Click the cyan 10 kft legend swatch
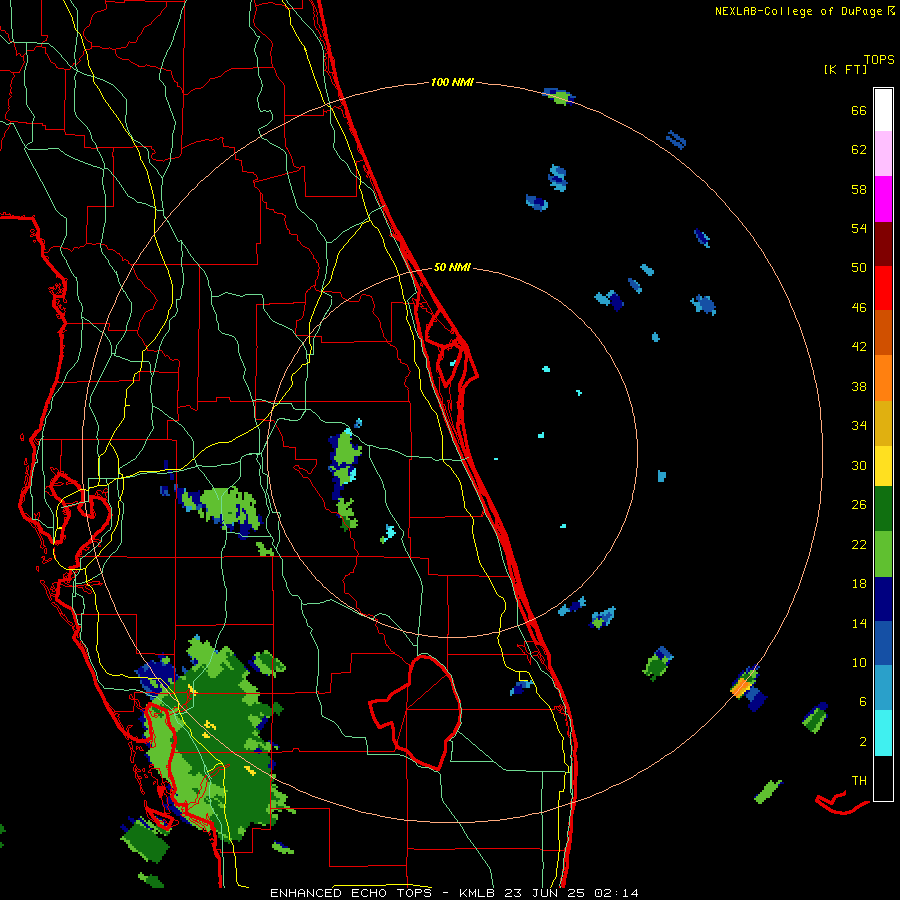This screenshot has width=900, height=900. 883,733
